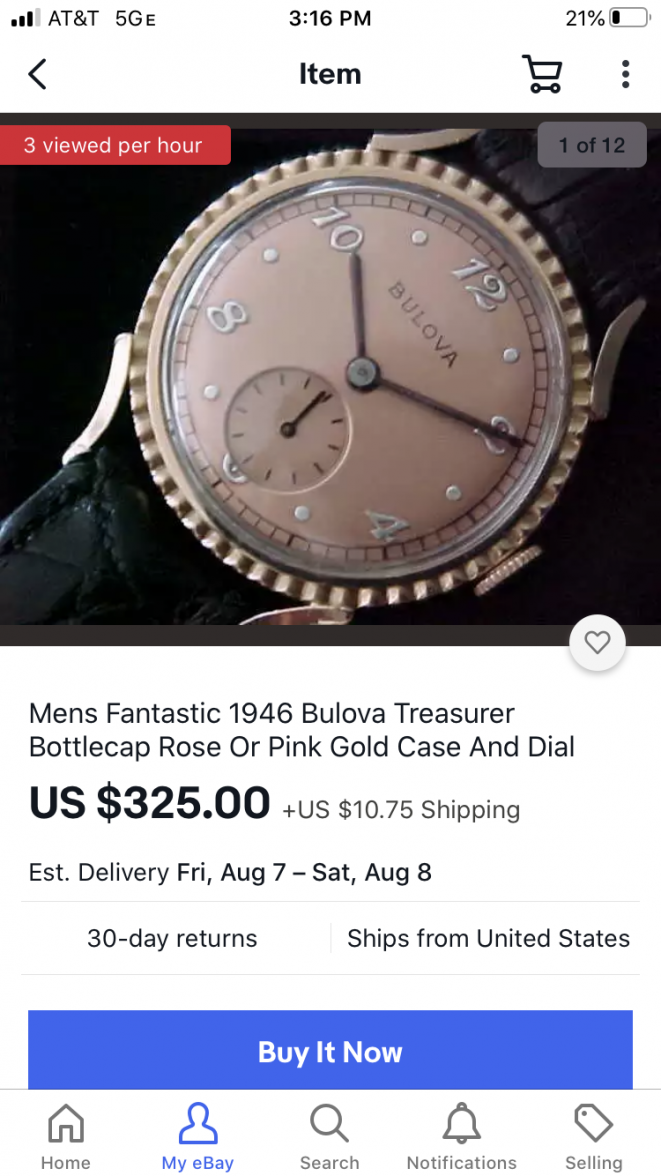Open the Selling tag tab

click(593, 1136)
